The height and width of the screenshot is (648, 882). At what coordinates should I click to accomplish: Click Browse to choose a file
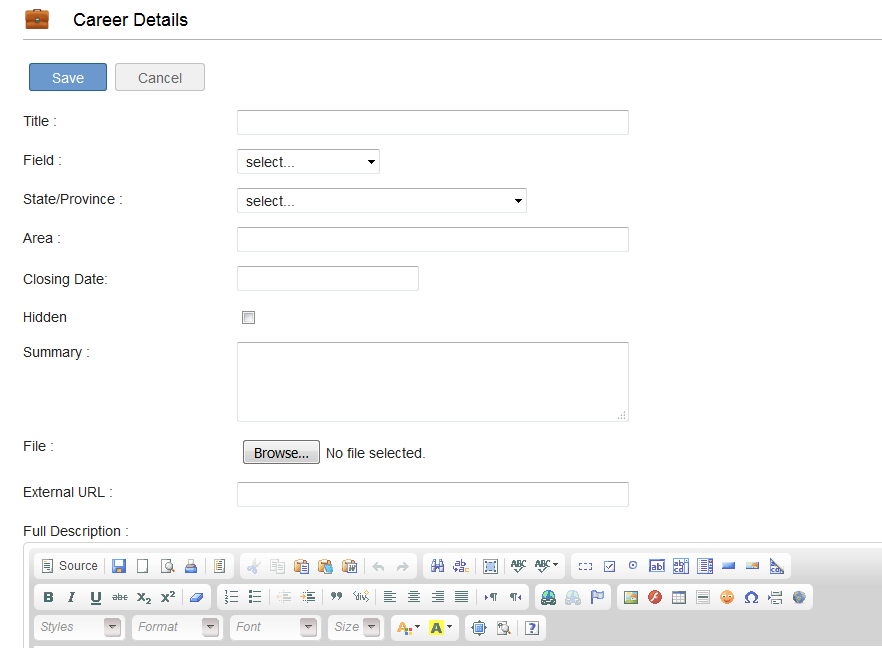click(x=281, y=452)
